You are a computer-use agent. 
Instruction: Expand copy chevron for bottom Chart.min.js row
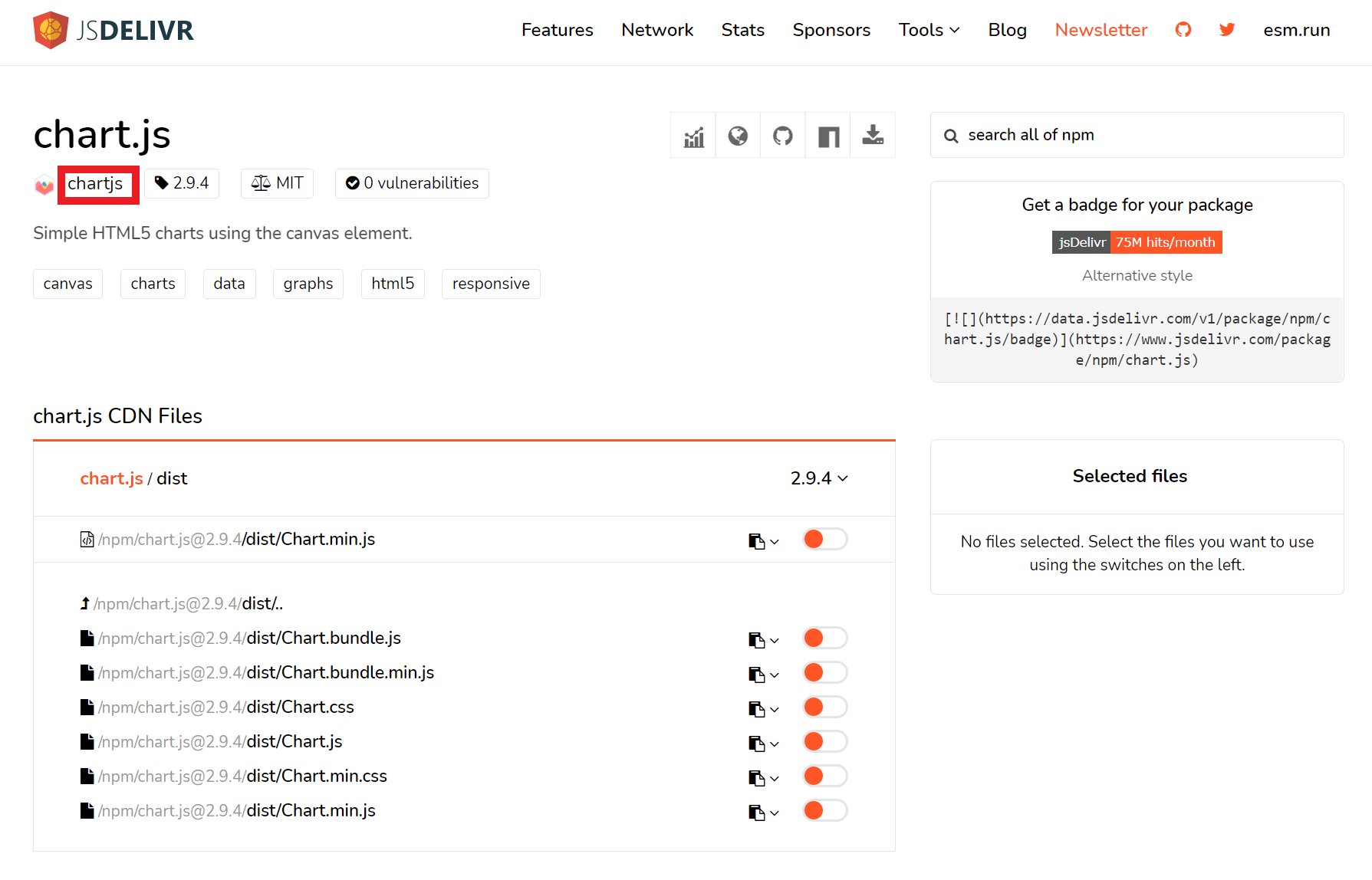775,813
